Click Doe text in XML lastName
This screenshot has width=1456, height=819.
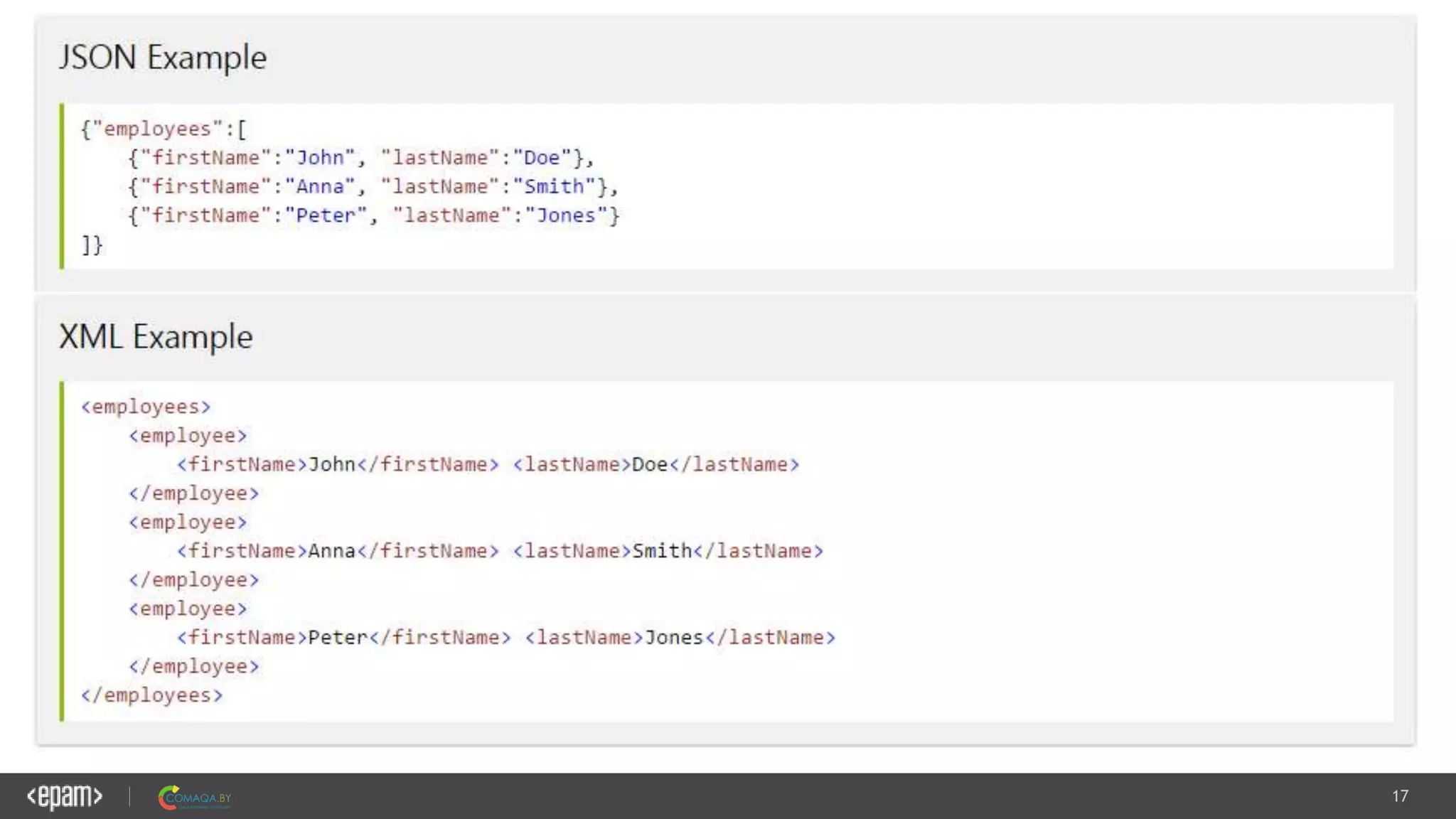pos(650,464)
